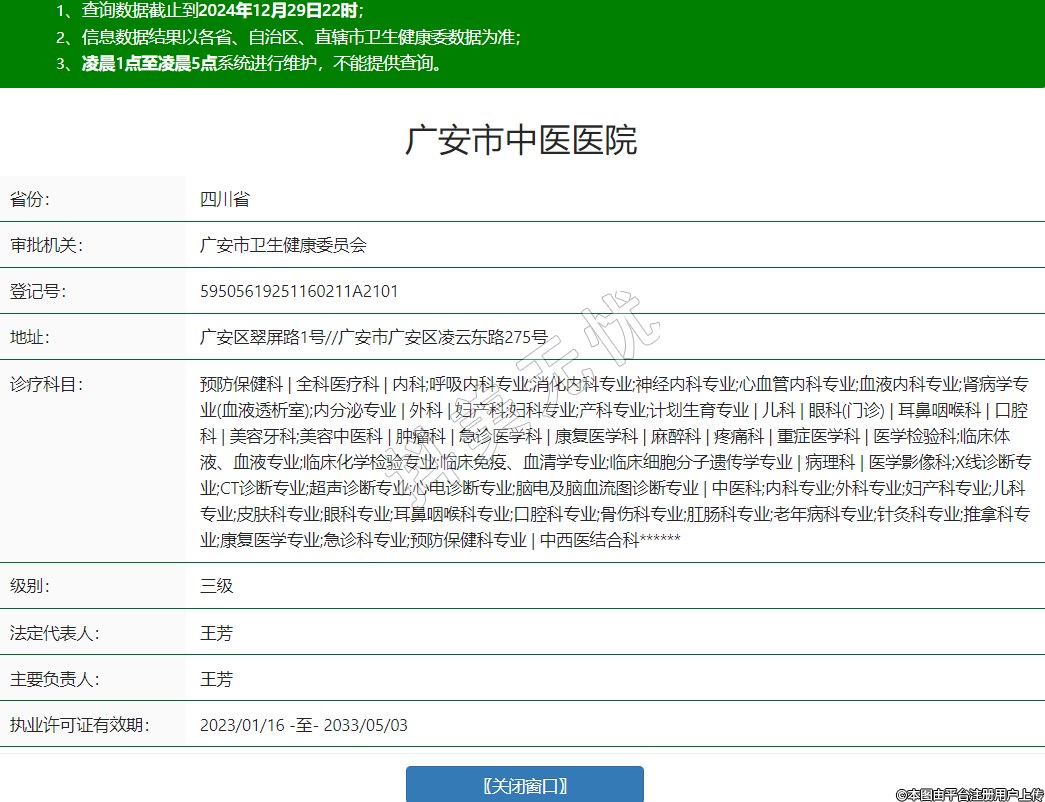Image resolution: width=1045 pixels, height=802 pixels.
Task: Click the 2024年12月29日22时 data cutoff notice
Action: point(277,11)
